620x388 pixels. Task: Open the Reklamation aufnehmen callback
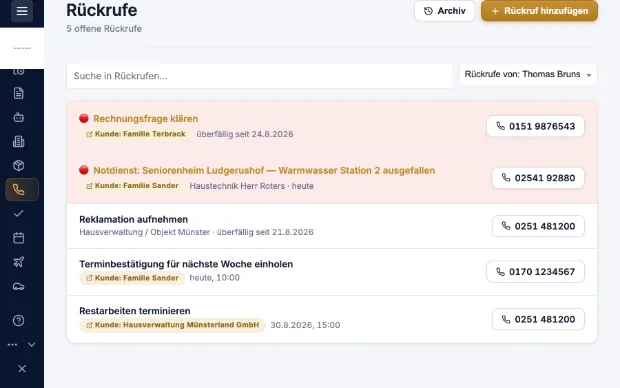(x=134, y=220)
